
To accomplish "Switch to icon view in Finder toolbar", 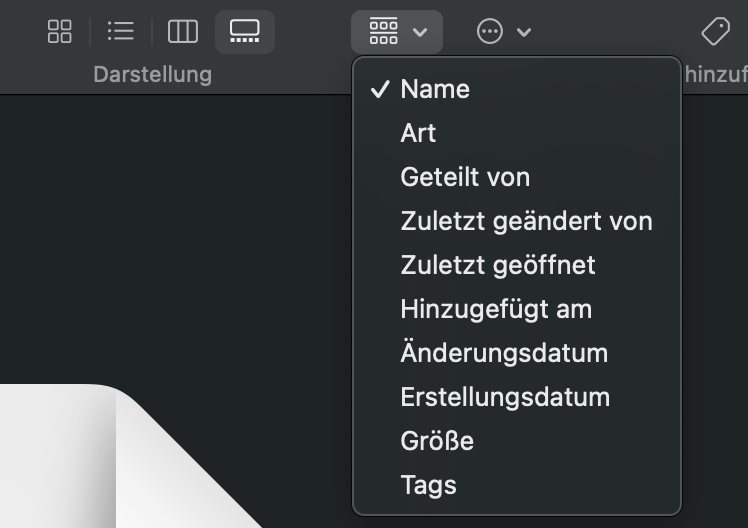I will (60, 32).
